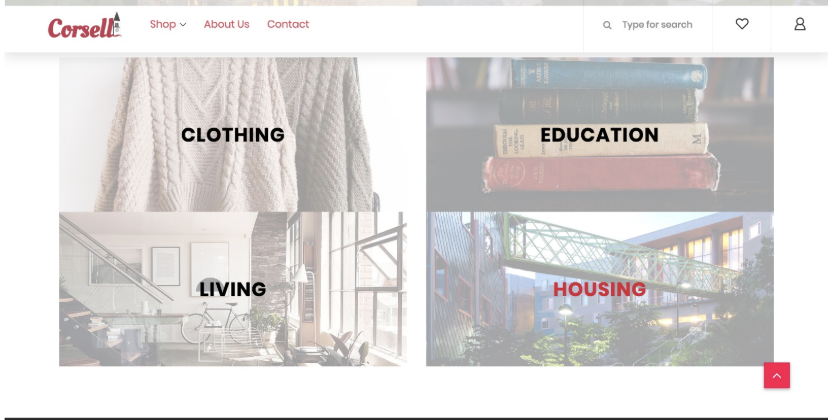Open the wishlist heart icon
Screen dimensions: 828x420
point(742,24)
